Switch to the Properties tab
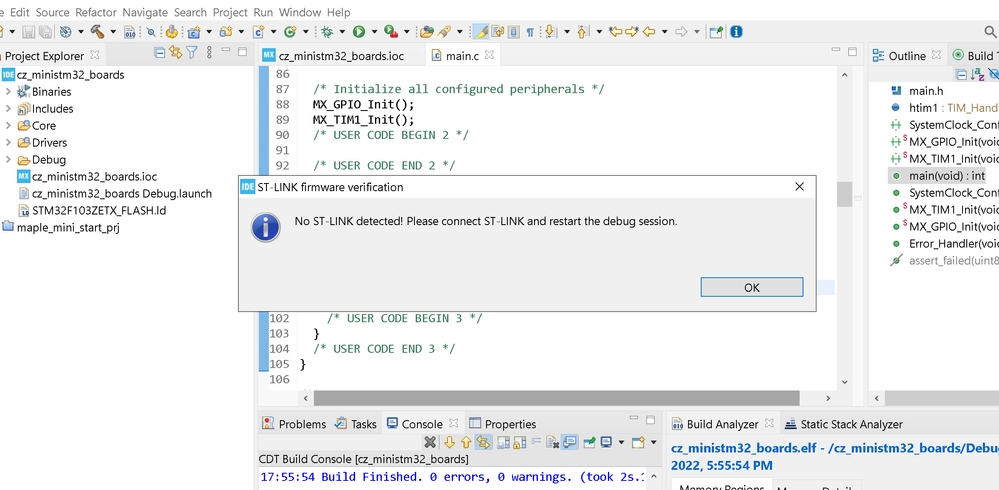This screenshot has height=490, width=999. [503, 424]
